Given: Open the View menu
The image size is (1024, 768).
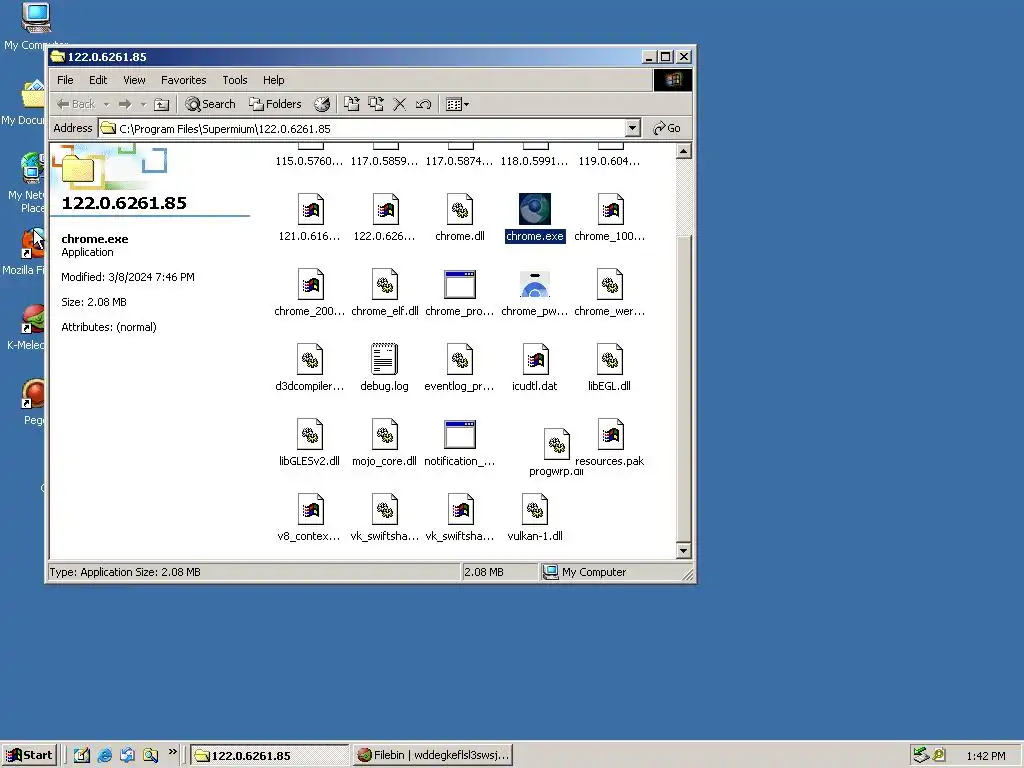Looking at the screenshot, I should pos(135,80).
